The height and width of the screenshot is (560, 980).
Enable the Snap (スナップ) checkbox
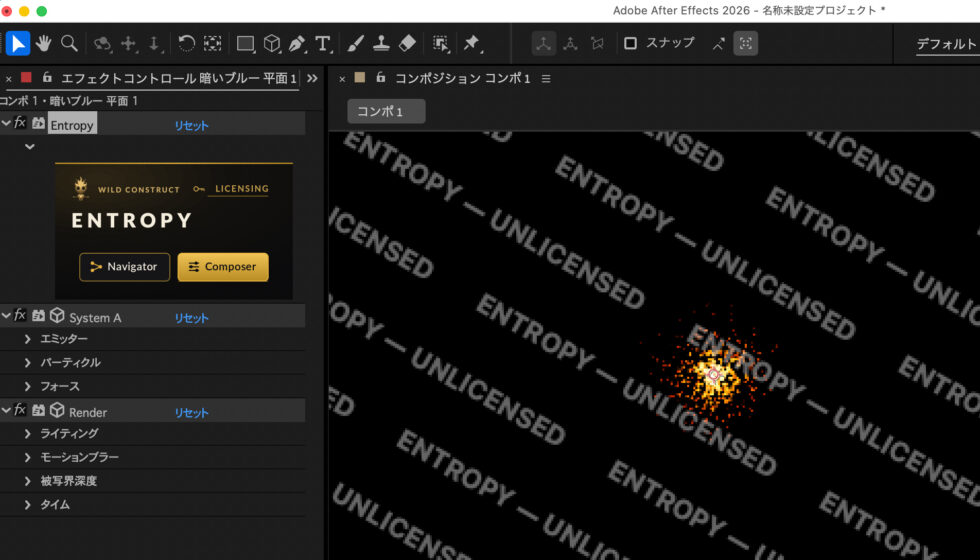(631, 43)
